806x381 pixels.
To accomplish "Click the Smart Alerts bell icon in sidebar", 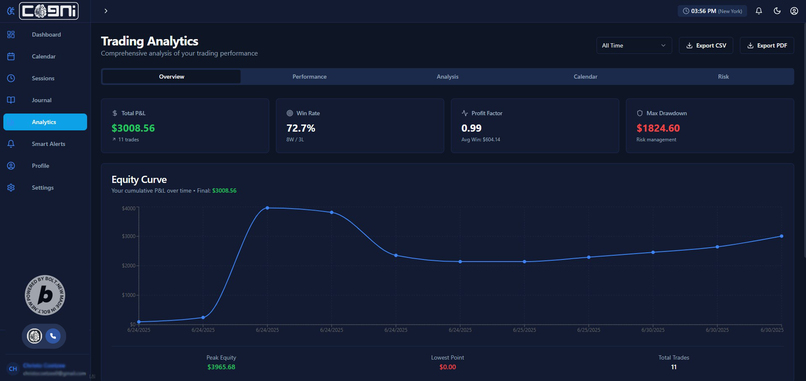I will tap(11, 144).
